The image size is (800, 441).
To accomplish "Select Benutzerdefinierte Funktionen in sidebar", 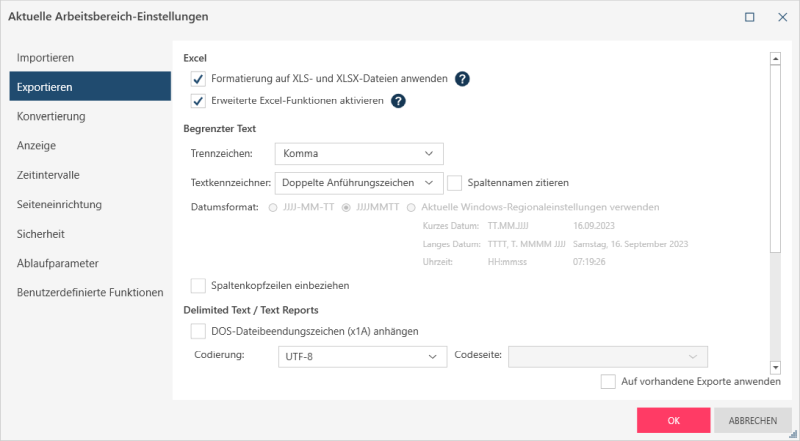I will pyautogui.click(x=90, y=293).
